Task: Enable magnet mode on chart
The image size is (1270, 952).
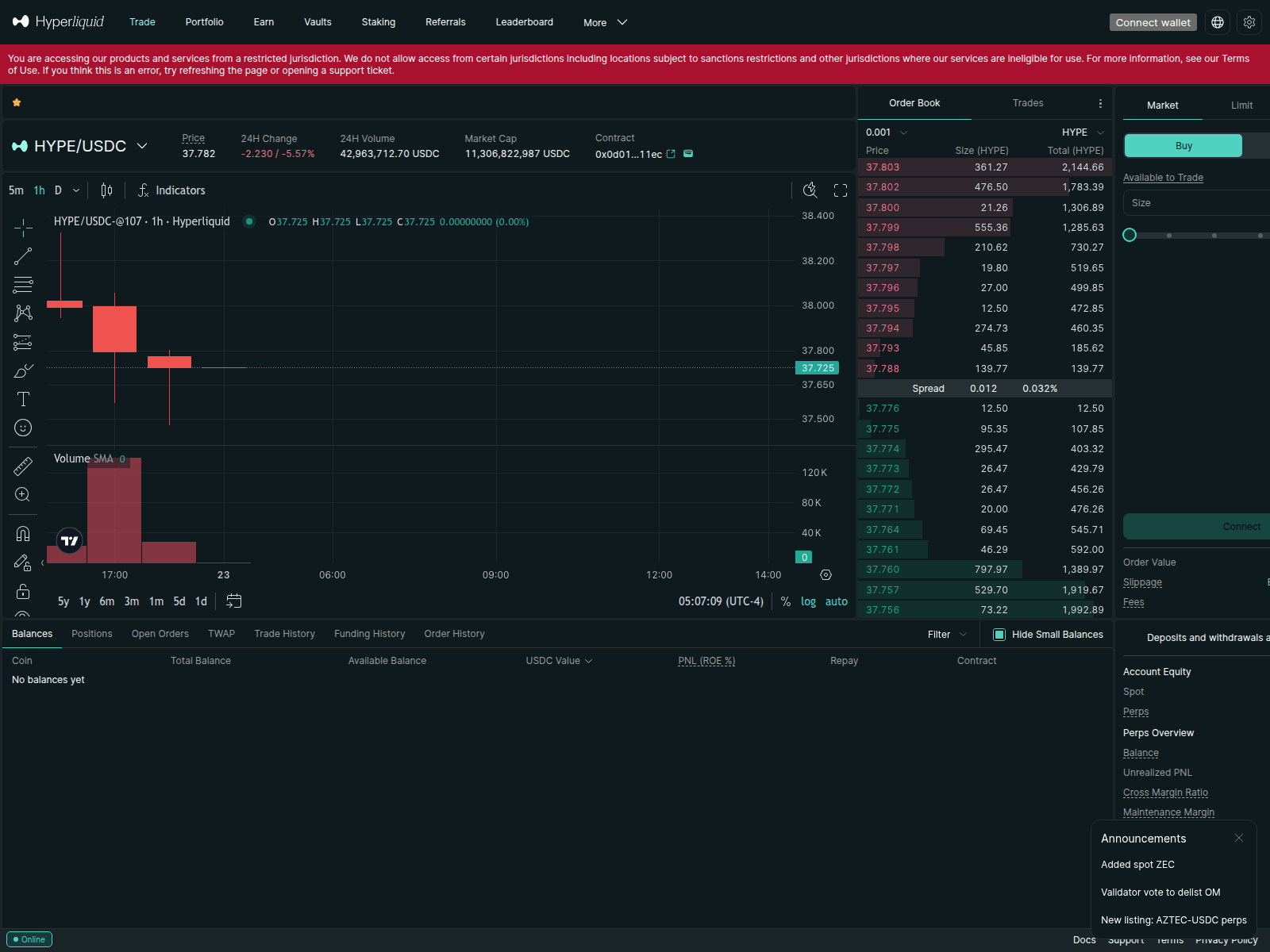Action: coord(23,534)
